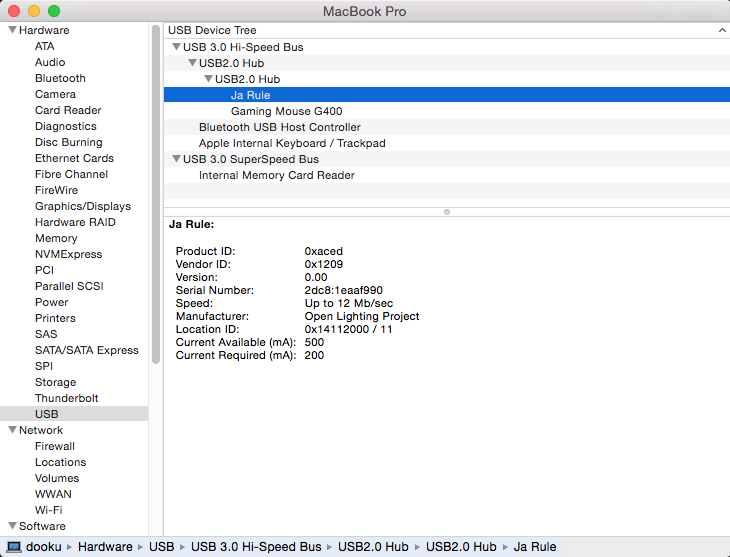
Task: Open Graphics/Displays hardware category
Action: click(82, 206)
